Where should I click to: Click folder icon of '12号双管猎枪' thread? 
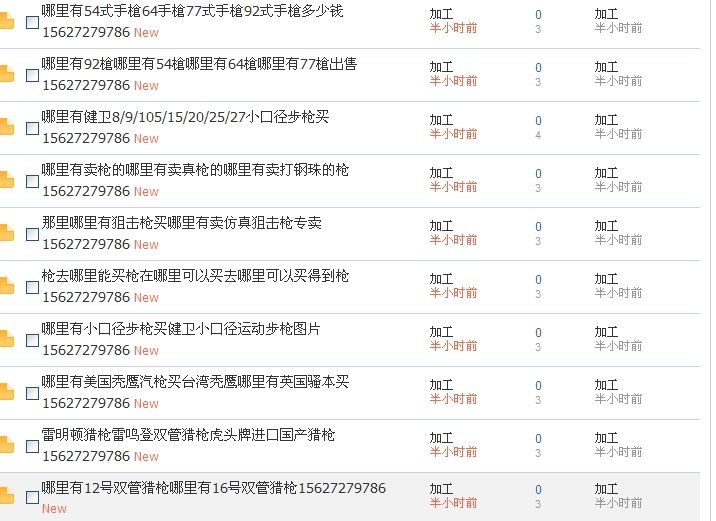6,496
